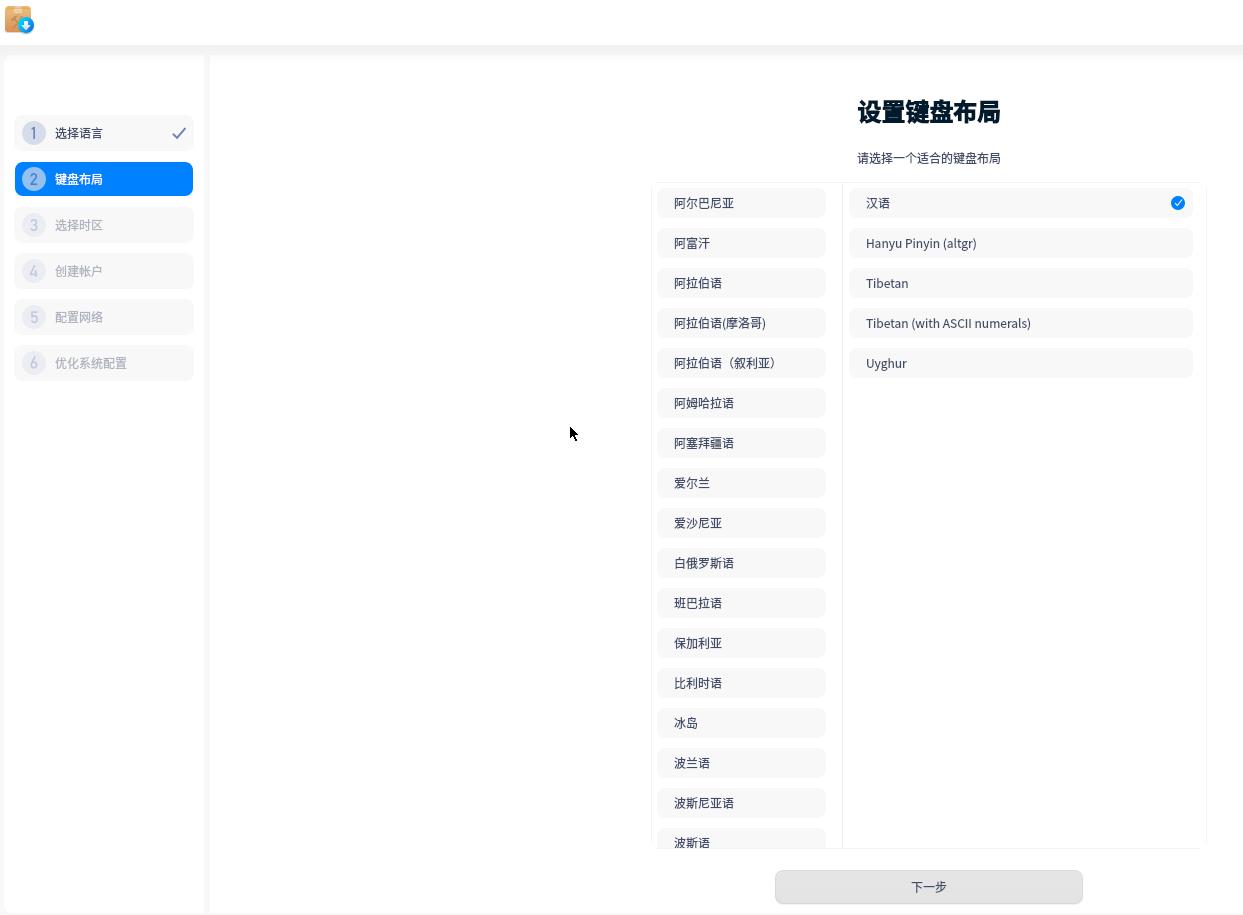The height and width of the screenshot is (915, 1243).
Task: Choose the Tibetan keyboard variant
Action: point(1020,283)
